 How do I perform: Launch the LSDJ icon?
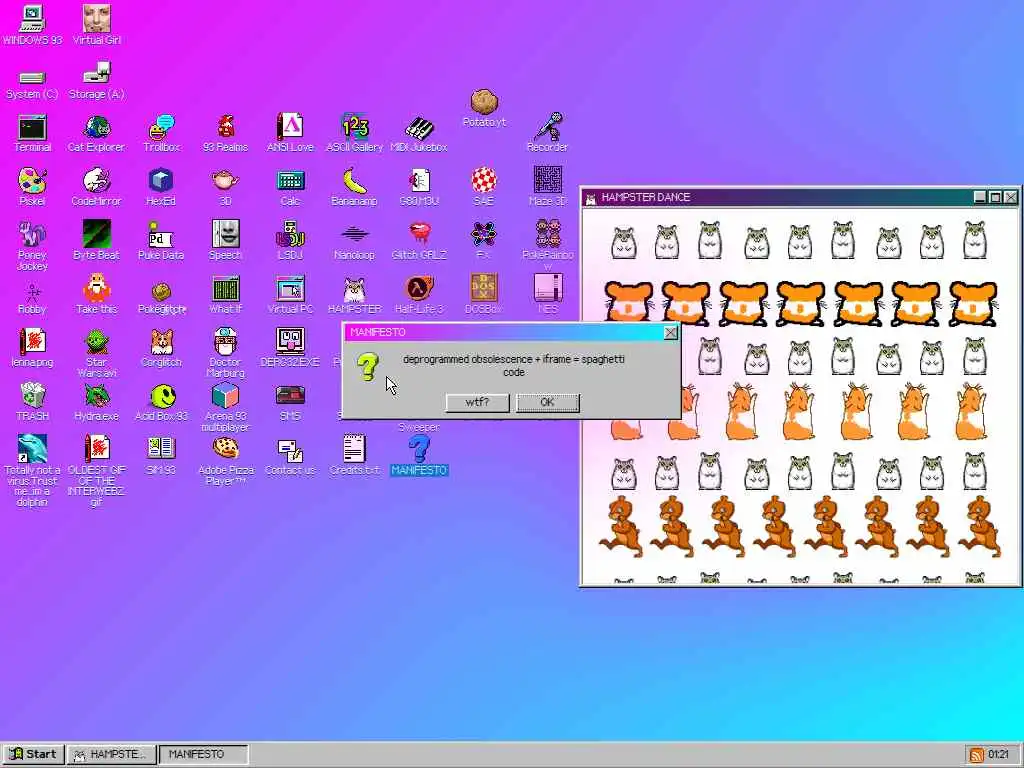290,241
